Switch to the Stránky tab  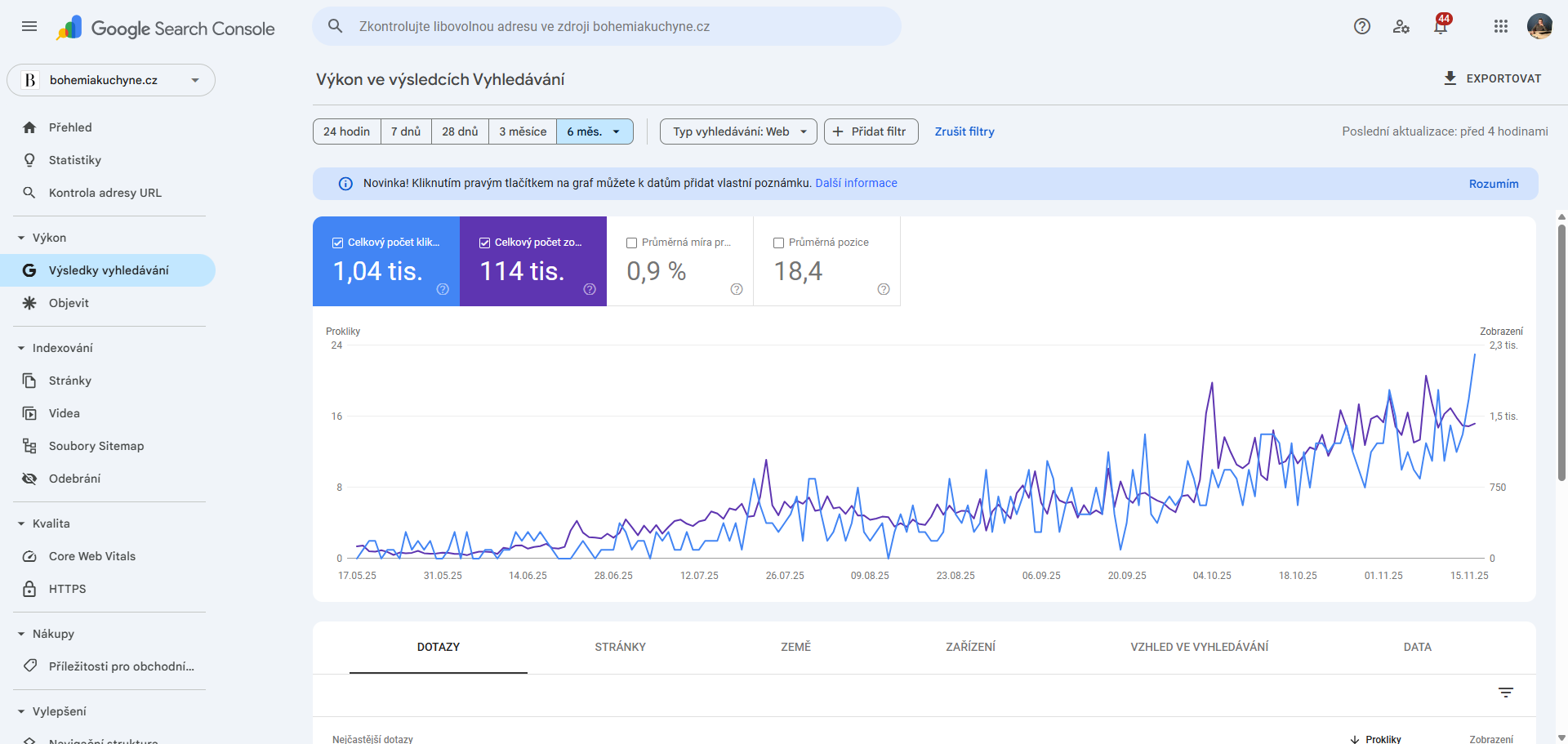point(620,647)
